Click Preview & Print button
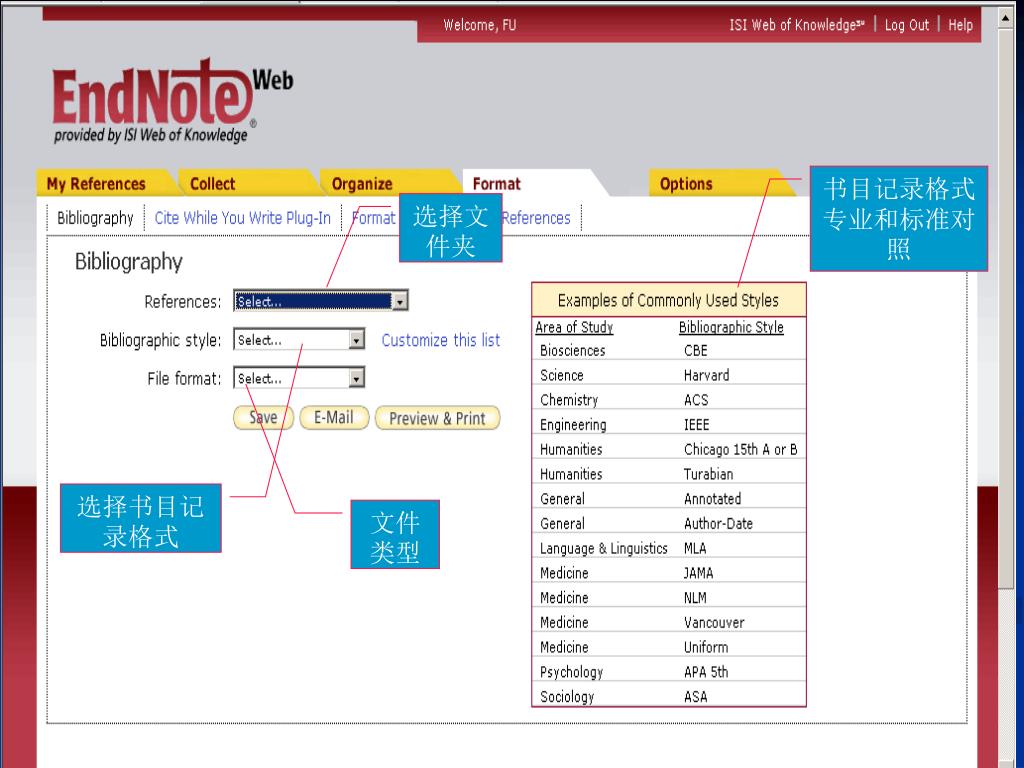1024x768 pixels. (x=438, y=418)
